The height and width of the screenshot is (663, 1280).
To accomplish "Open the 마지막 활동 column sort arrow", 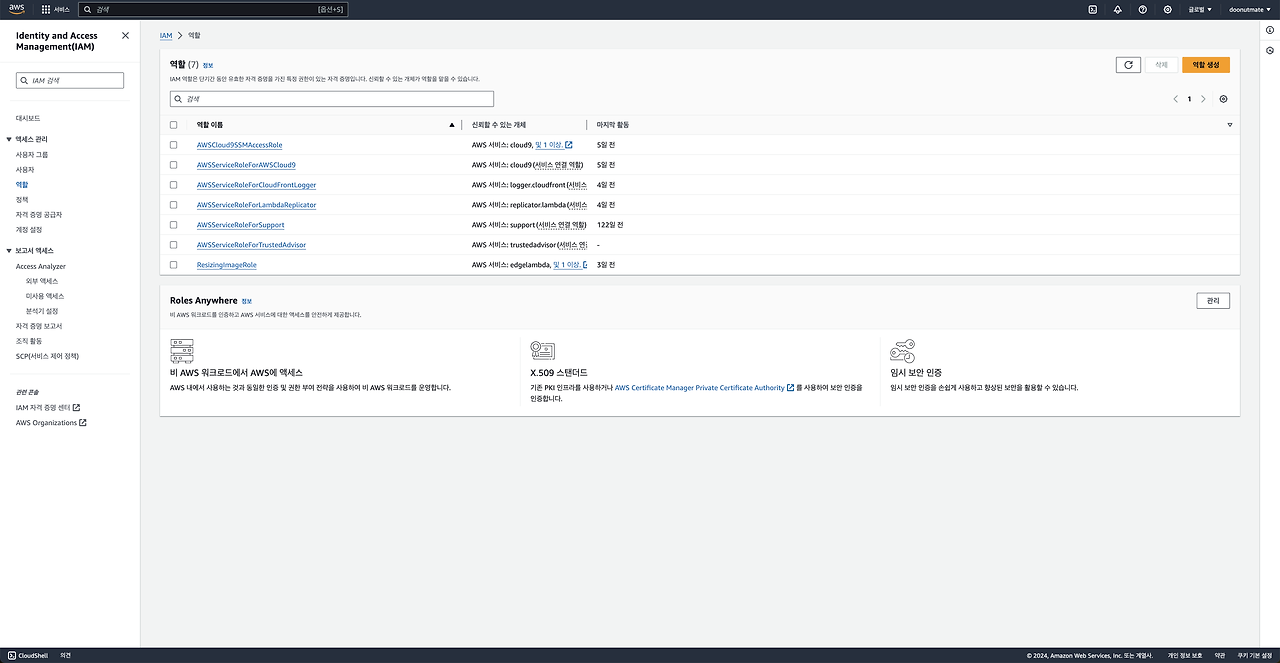I will (x=1229, y=125).
